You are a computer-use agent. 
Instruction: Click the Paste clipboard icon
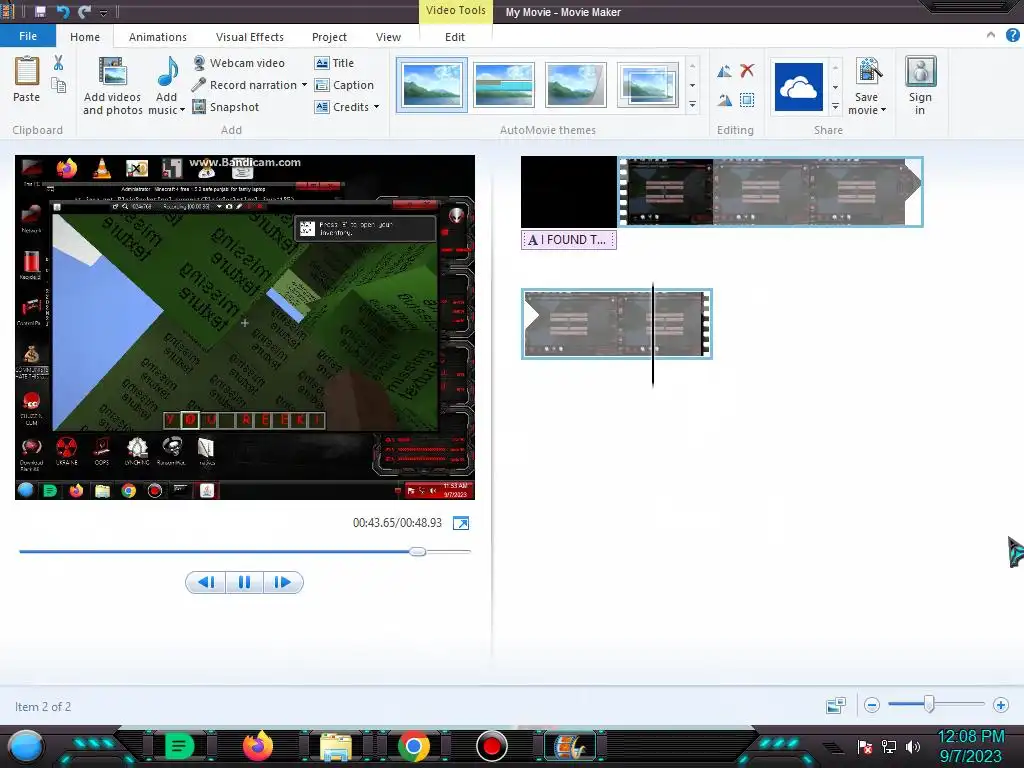coord(27,71)
